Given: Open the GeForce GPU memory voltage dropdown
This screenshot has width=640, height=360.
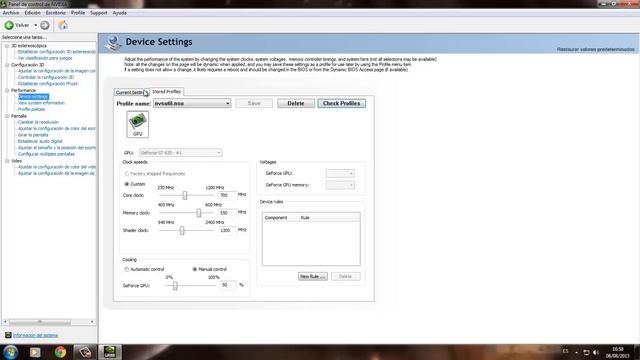Looking at the screenshot, I should [x=340, y=185].
